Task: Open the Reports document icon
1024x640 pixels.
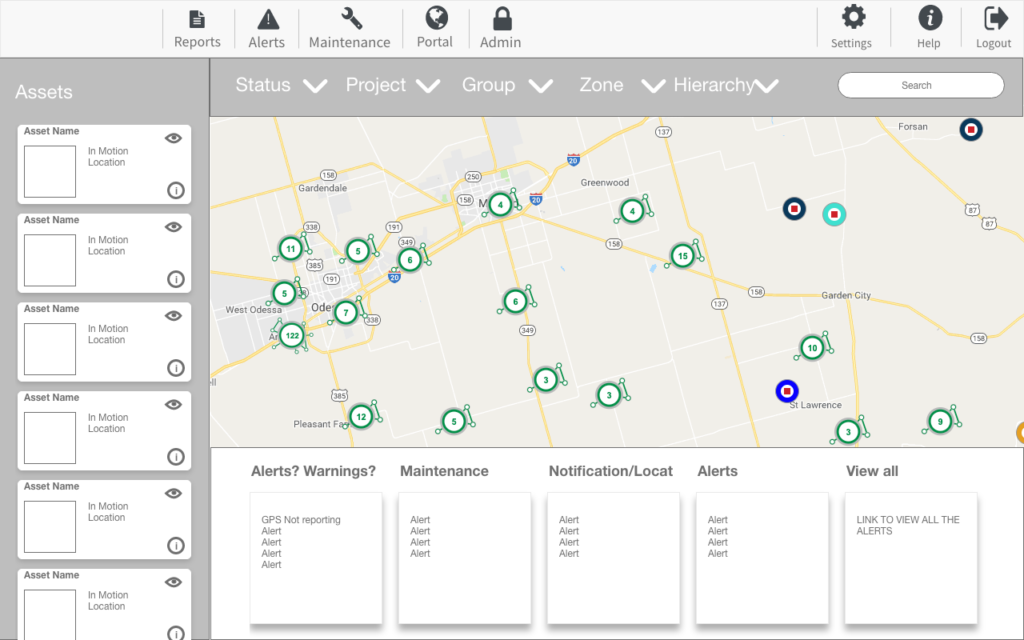Action: point(197,19)
